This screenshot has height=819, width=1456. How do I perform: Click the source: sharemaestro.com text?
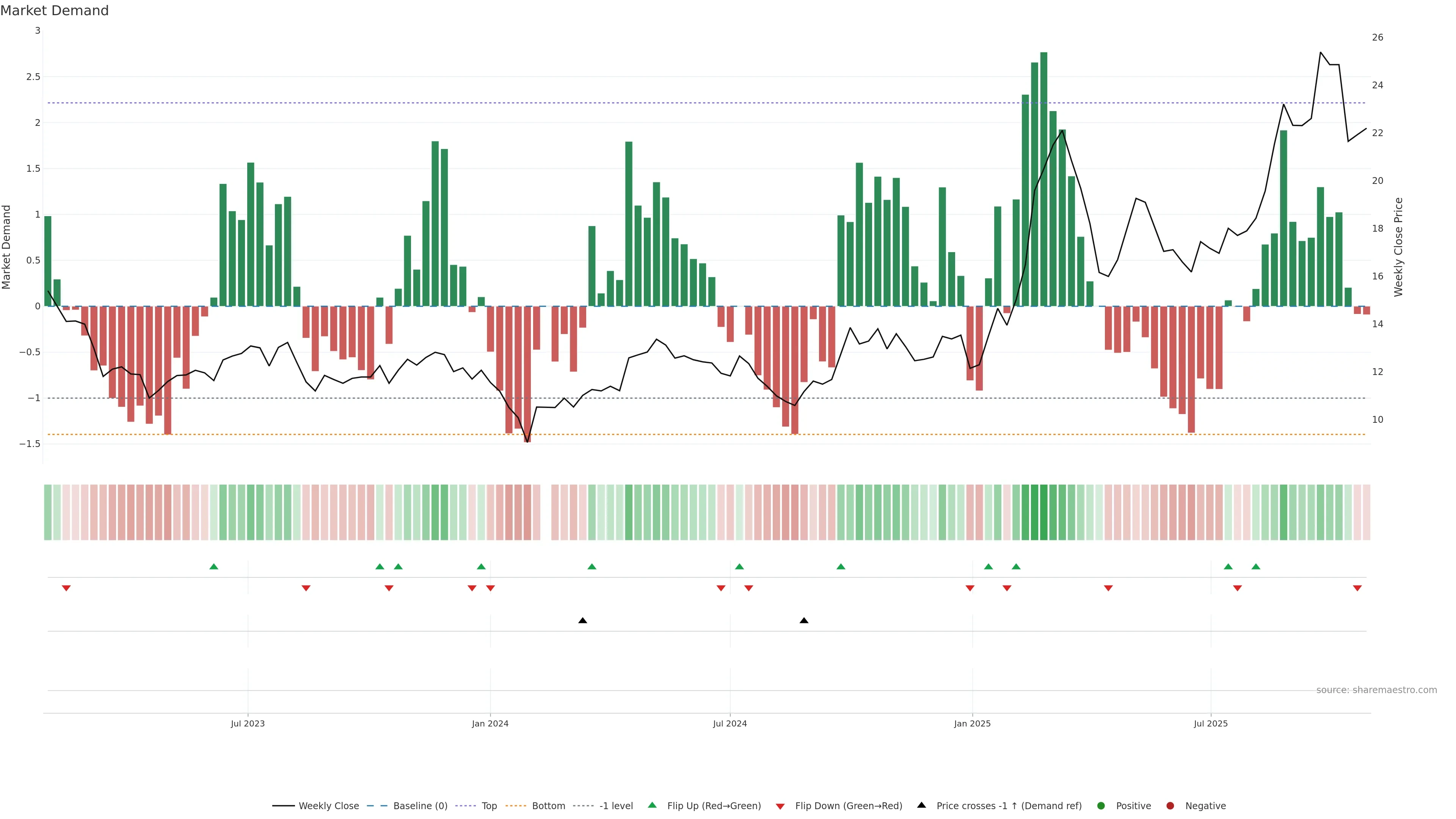(1376, 690)
